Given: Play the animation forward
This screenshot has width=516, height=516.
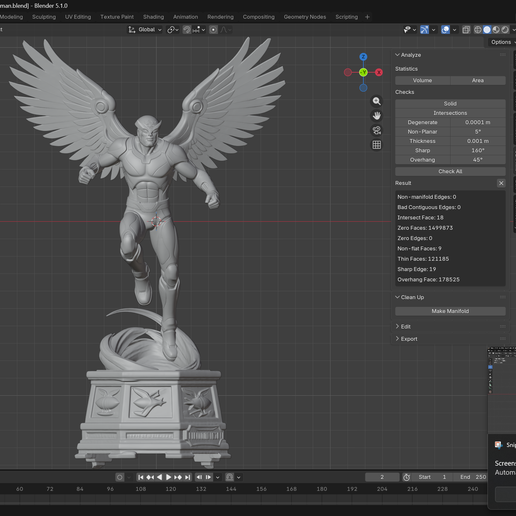Looking at the screenshot, I should click(169, 477).
